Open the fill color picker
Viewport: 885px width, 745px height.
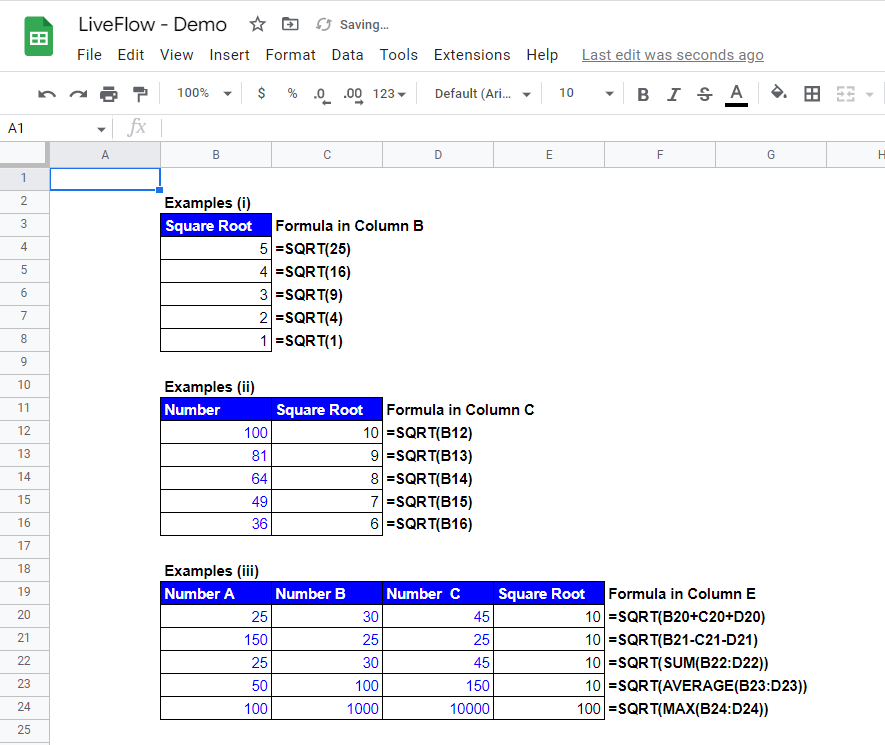click(779, 93)
